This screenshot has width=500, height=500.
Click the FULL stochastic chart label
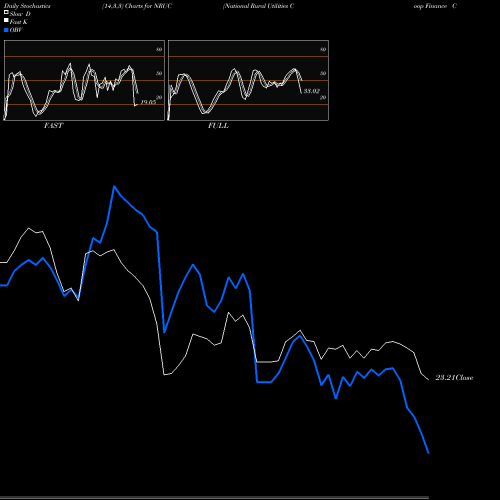point(218,126)
